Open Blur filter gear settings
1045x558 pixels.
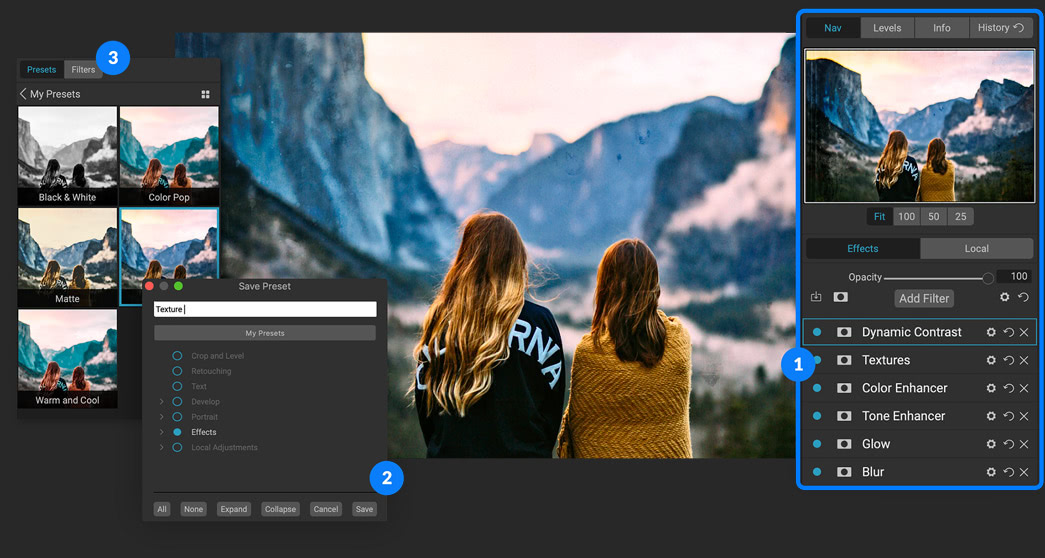click(991, 472)
